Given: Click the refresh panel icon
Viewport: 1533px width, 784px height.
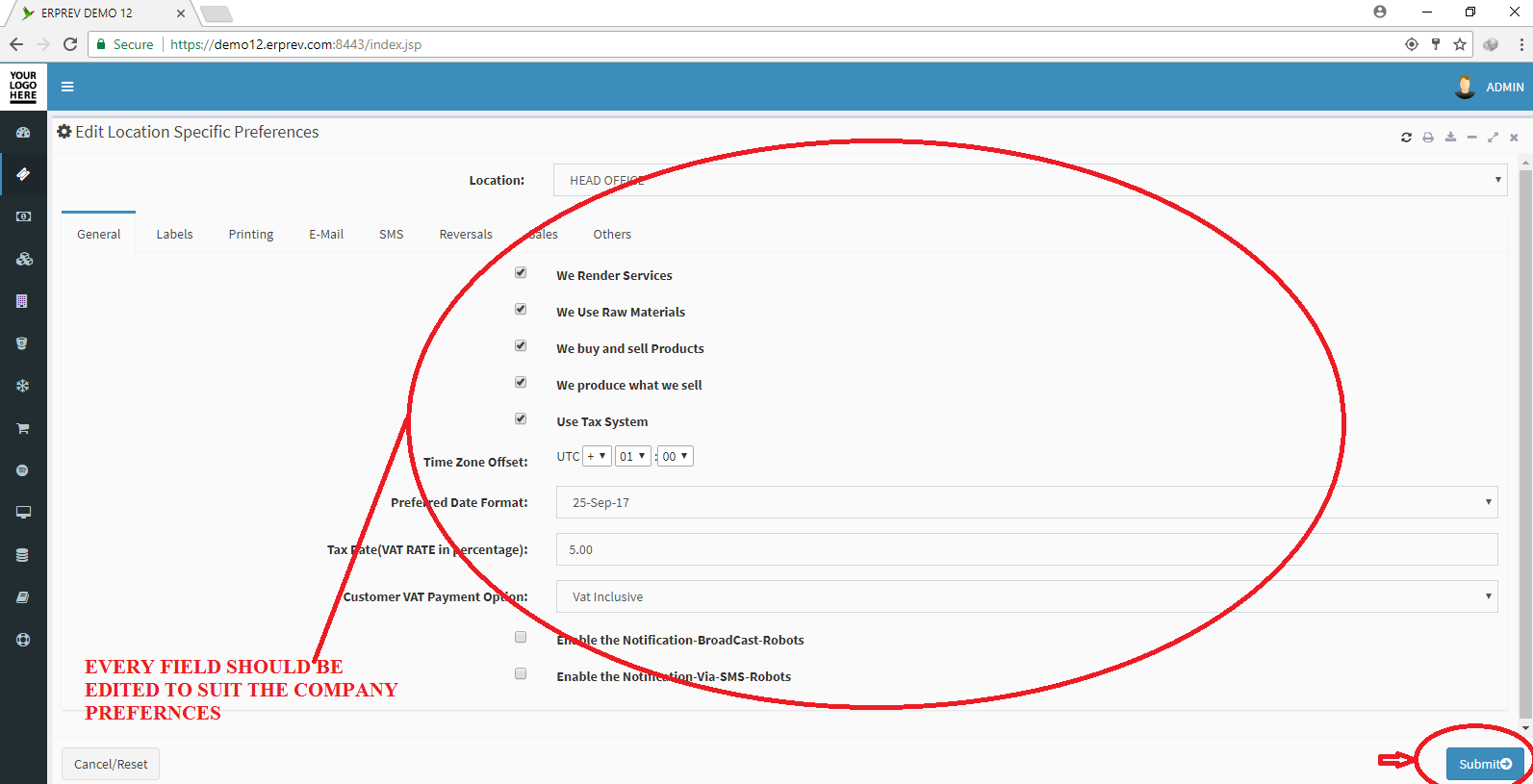Looking at the screenshot, I should click(1406, 138).
